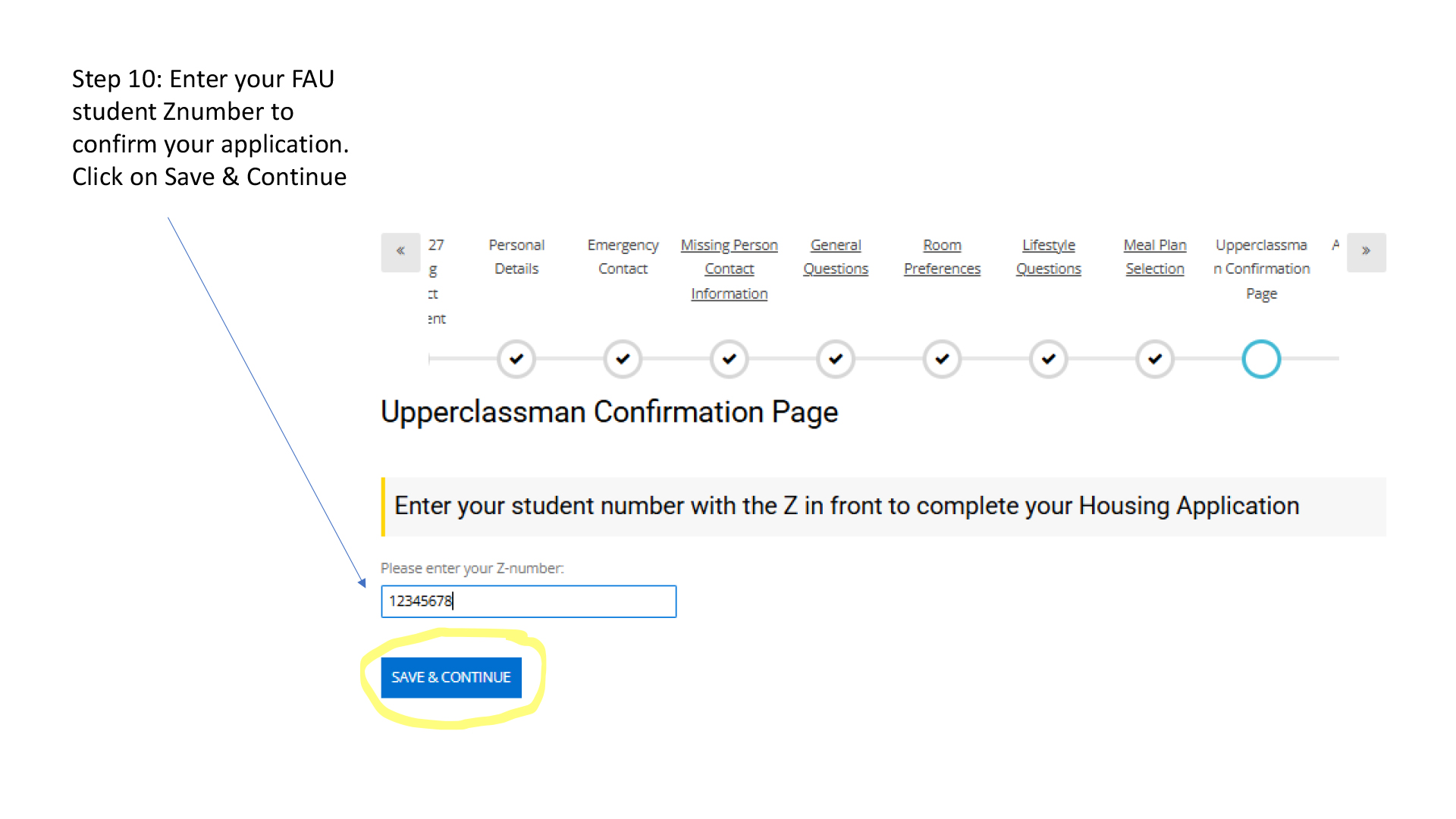Click the right double-arrow to show later steps
This screenshot has width=1456, height=819.
(x=1366, y=252)
